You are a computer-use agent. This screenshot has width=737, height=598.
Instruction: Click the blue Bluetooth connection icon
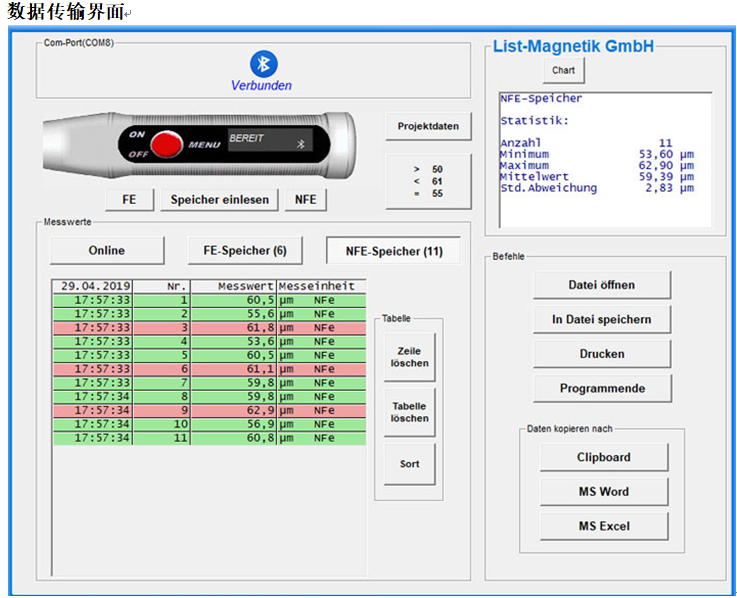[263, 64]
